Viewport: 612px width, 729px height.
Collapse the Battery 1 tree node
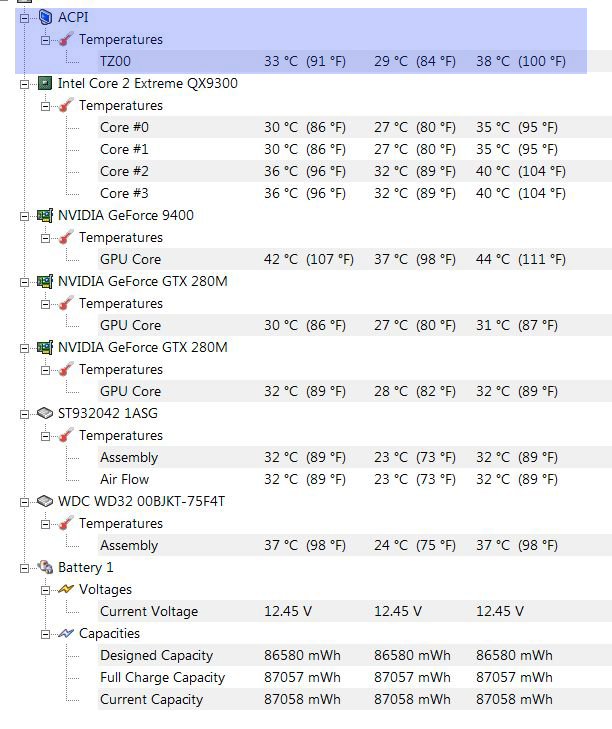click(25, 567)
